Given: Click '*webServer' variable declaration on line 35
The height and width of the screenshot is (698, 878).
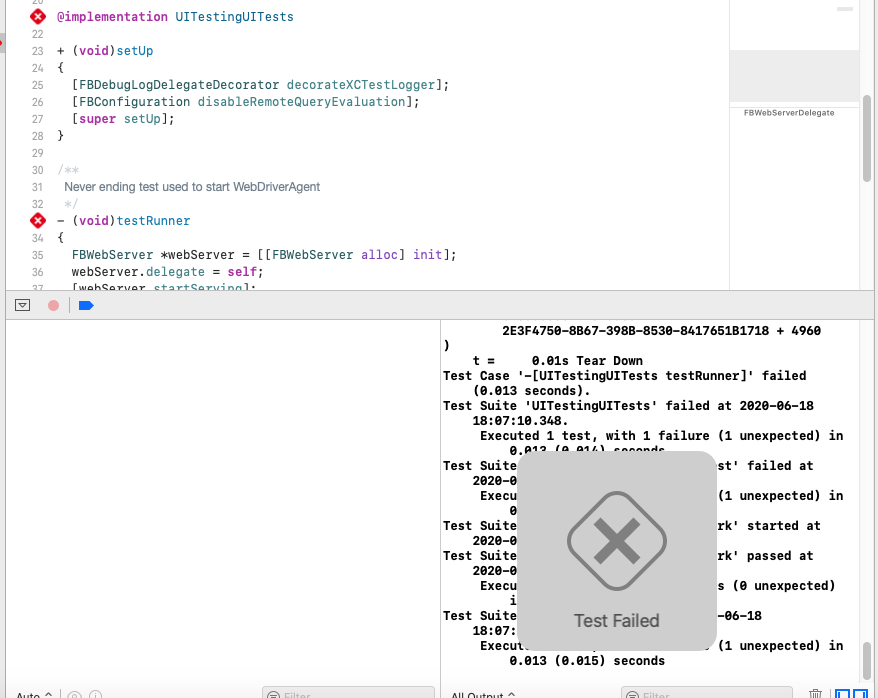Looking at the screenshot, I should click(198, 255).
